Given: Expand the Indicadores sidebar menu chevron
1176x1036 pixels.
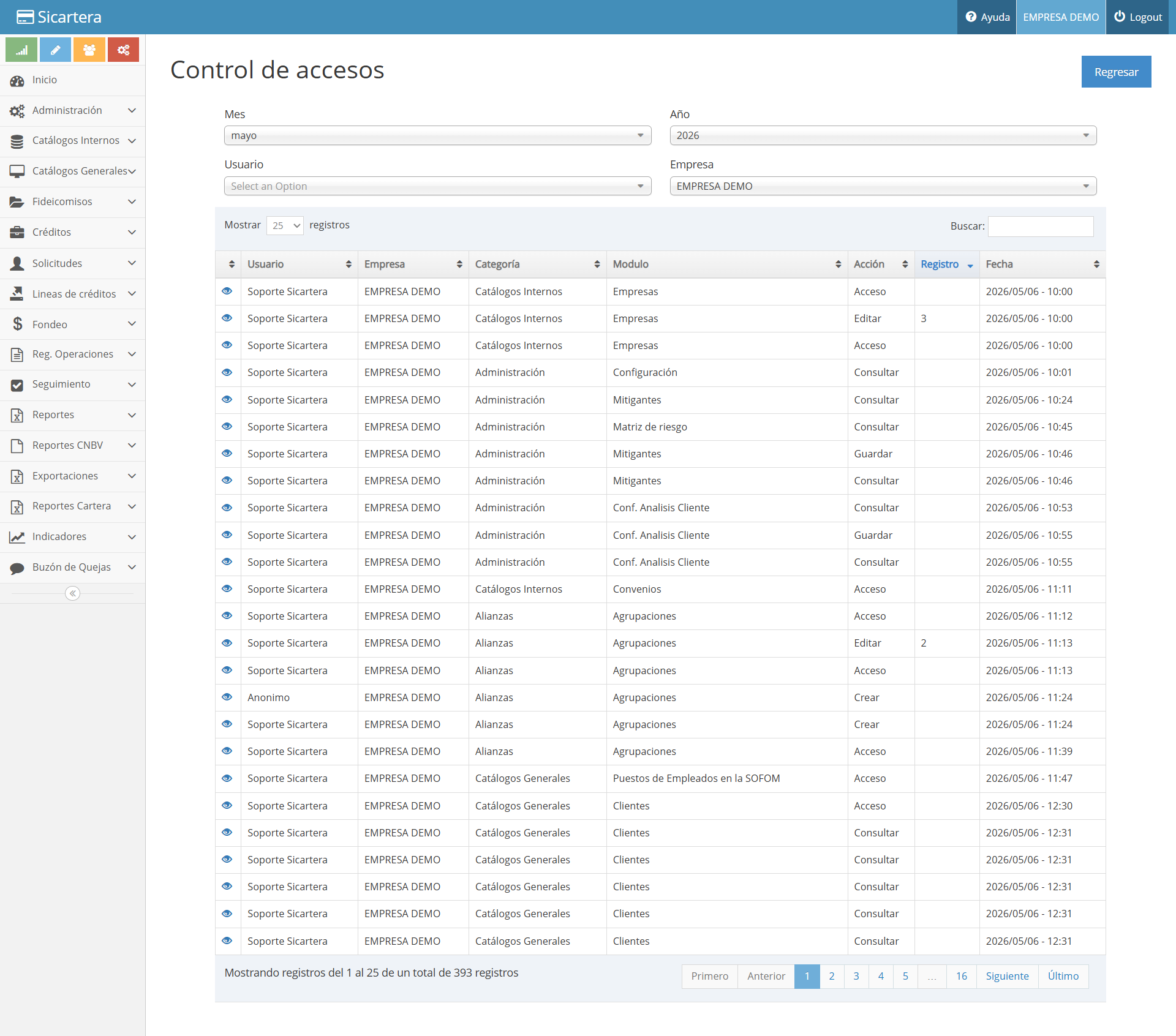Looking at the screenshot, I should (132, 537).
